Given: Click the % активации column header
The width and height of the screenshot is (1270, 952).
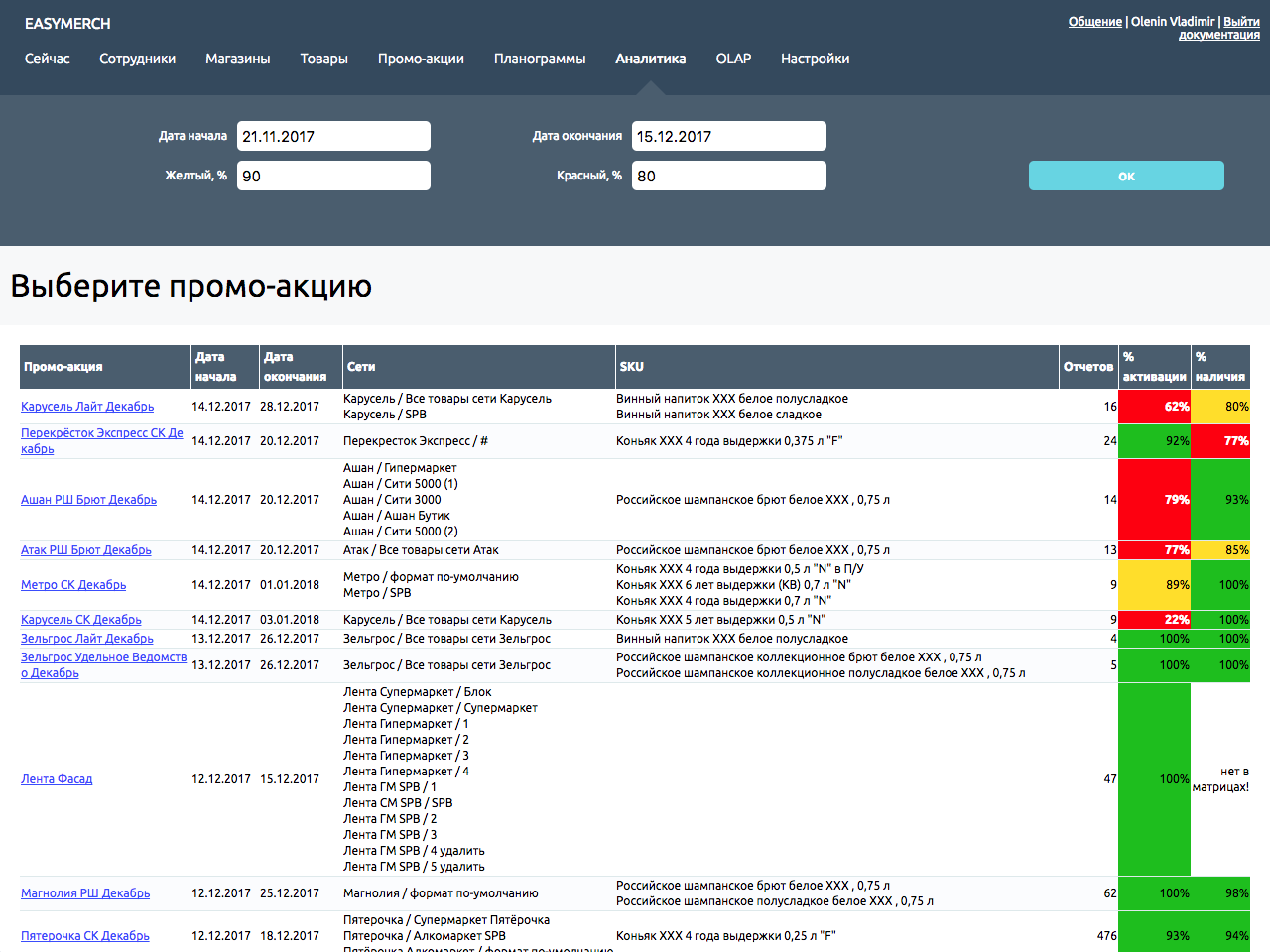Looking at the screenshot, I should click(1154, 367).
